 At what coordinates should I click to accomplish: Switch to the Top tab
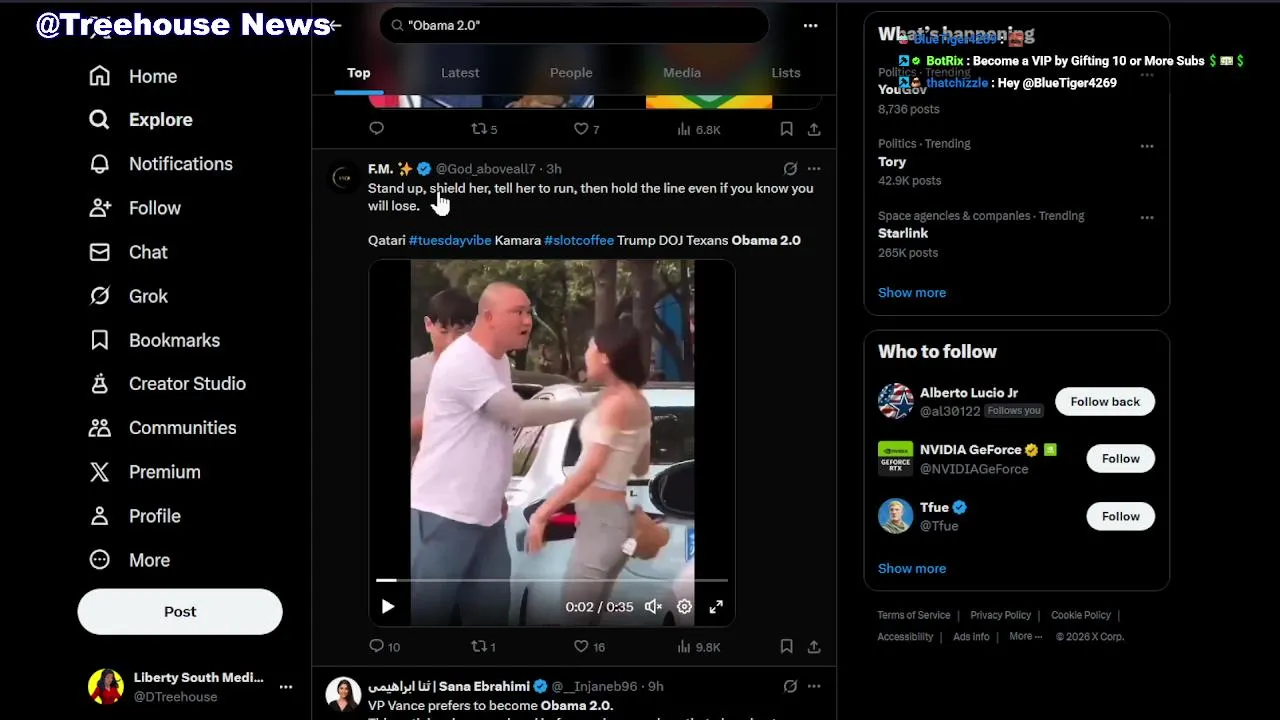[358, 72]
